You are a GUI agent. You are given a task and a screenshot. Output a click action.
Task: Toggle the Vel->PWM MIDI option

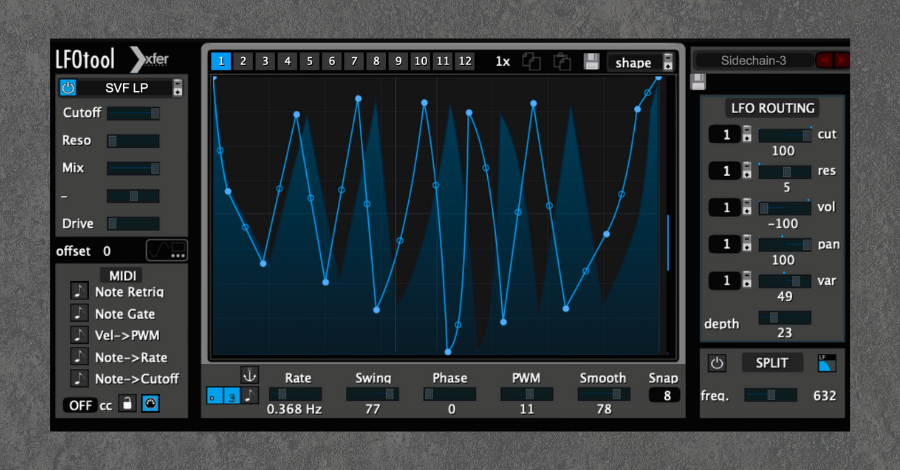click(79, 335)
